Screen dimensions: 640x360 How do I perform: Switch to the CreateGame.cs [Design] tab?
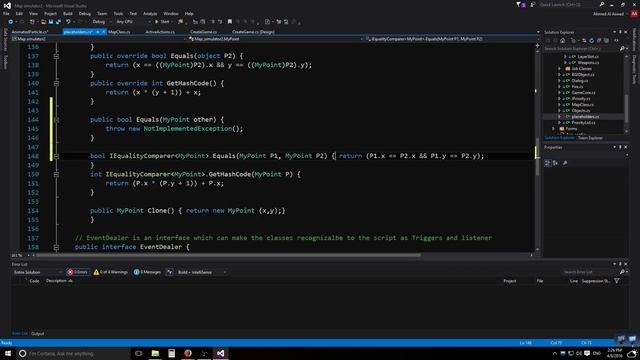(253, 32)
